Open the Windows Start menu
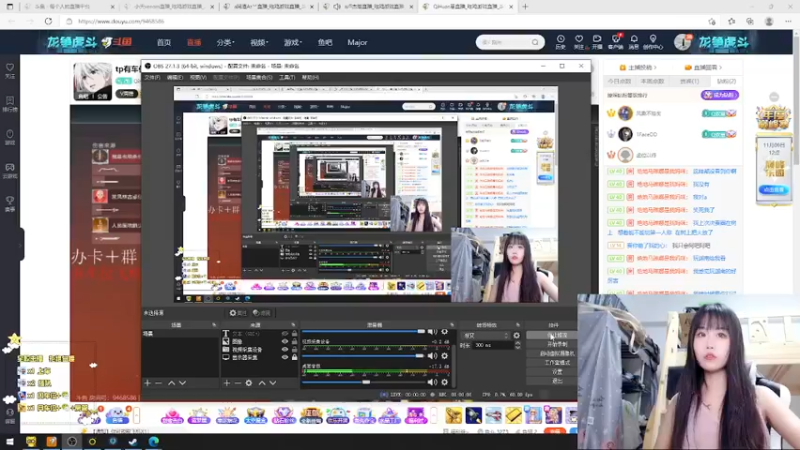Viewport: 800px width, 450px height. [10, 442]
